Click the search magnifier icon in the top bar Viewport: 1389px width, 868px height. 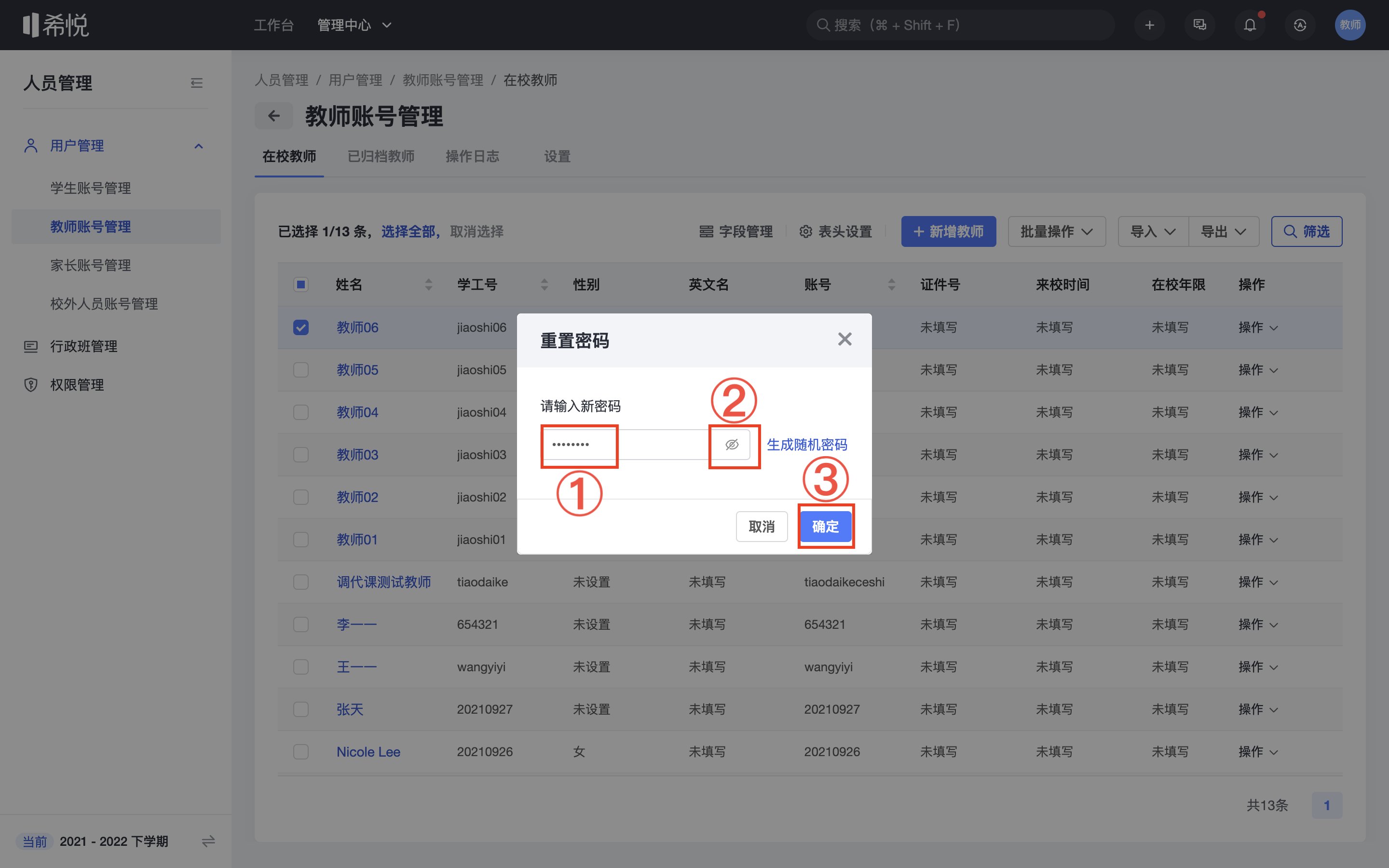tap(822, 25)
